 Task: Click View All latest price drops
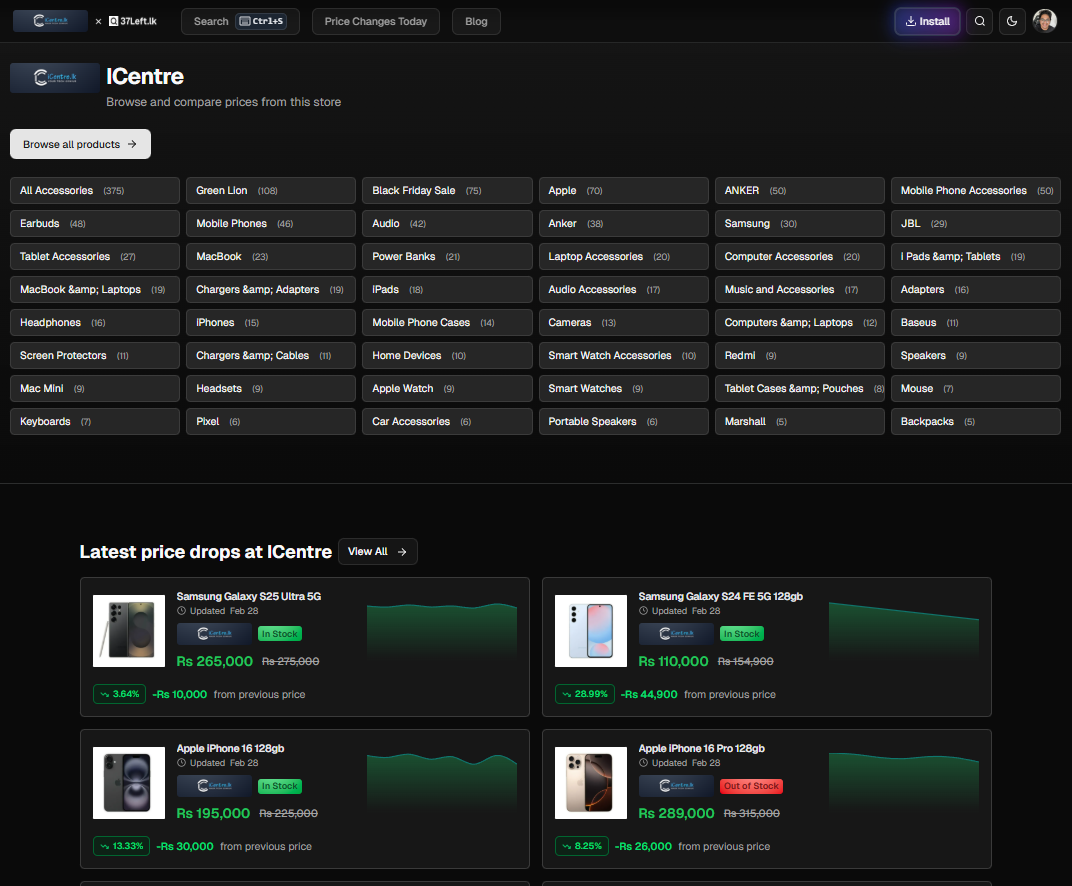[x=377, y=551]
